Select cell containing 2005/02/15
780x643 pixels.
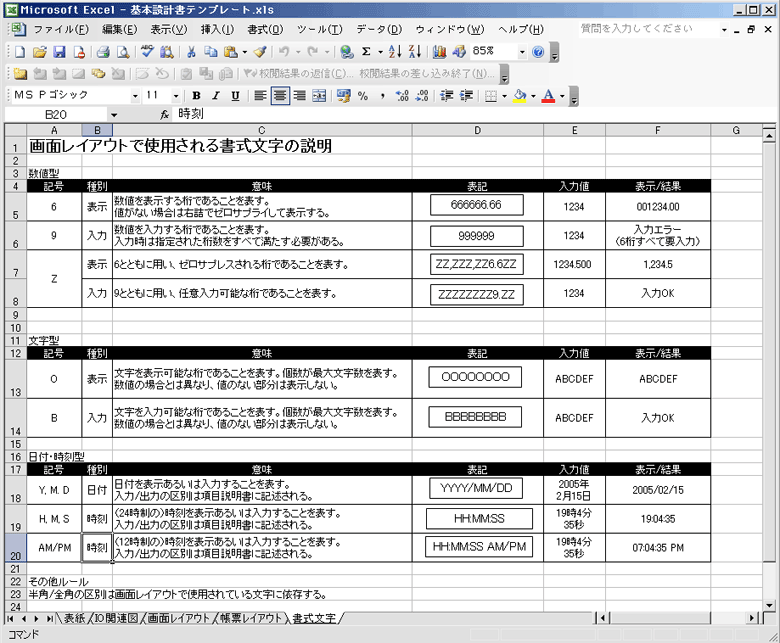tap(658, 490)
